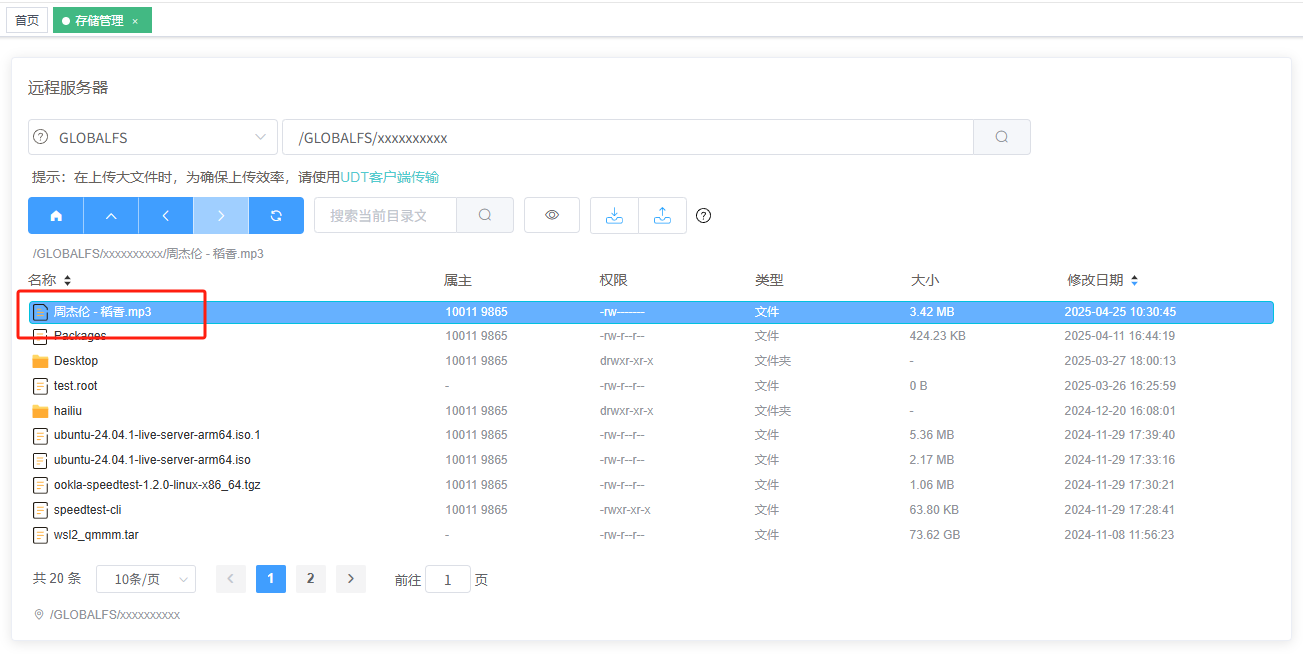Sort the file list by 修改日期 column
The height and width of the screenshot is (654, 1303).
point(1134,281)
